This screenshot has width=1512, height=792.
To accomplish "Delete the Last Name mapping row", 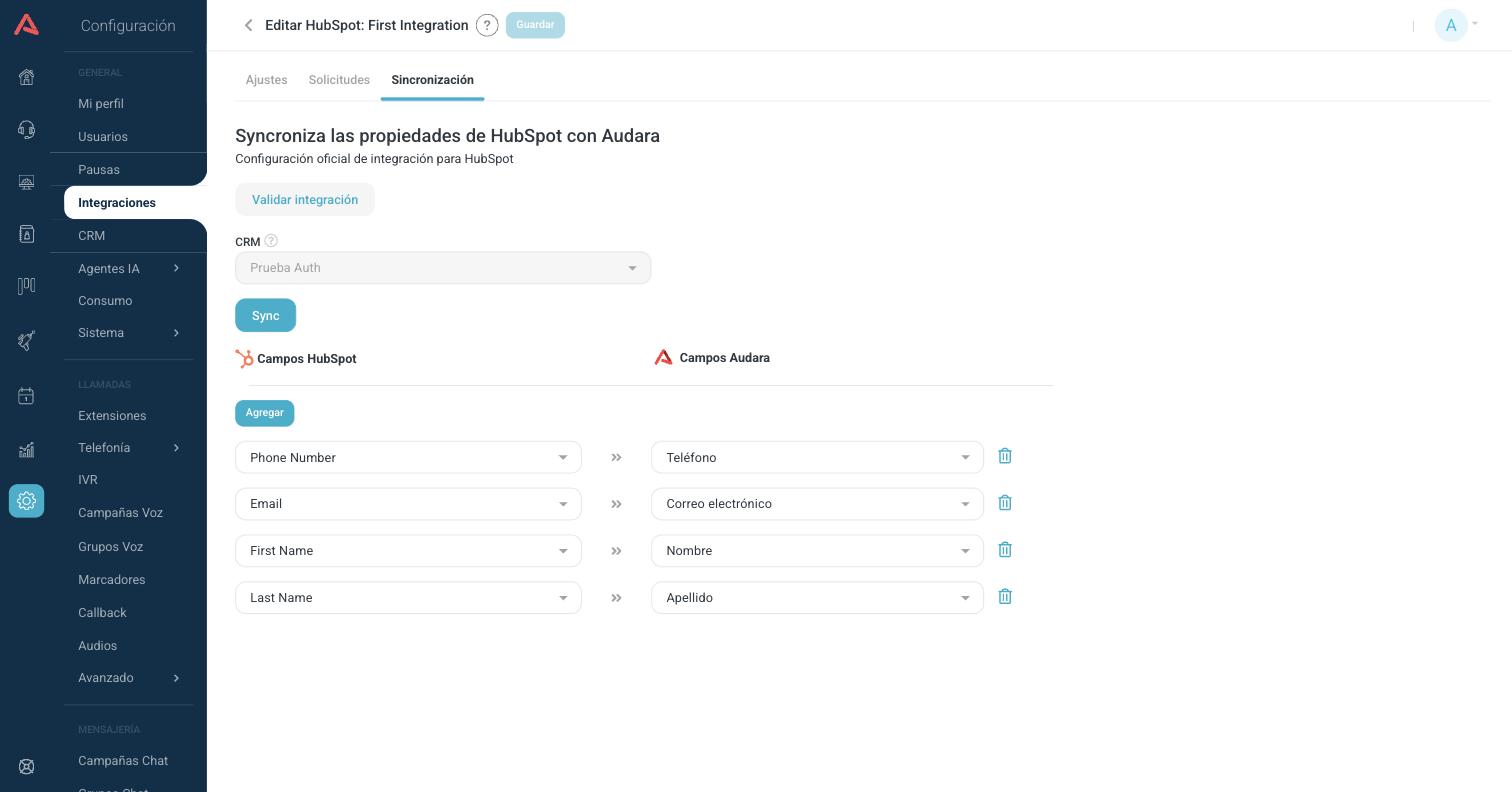I will [1005, 597].
